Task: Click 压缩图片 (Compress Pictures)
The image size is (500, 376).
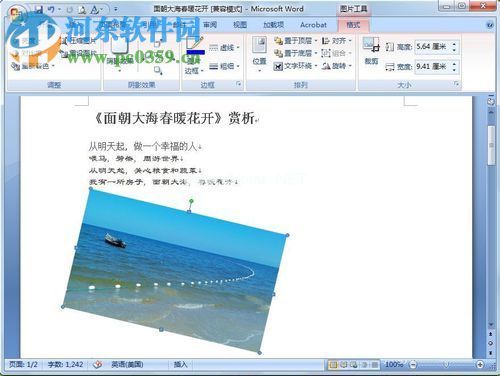Action: click(79, 41)
